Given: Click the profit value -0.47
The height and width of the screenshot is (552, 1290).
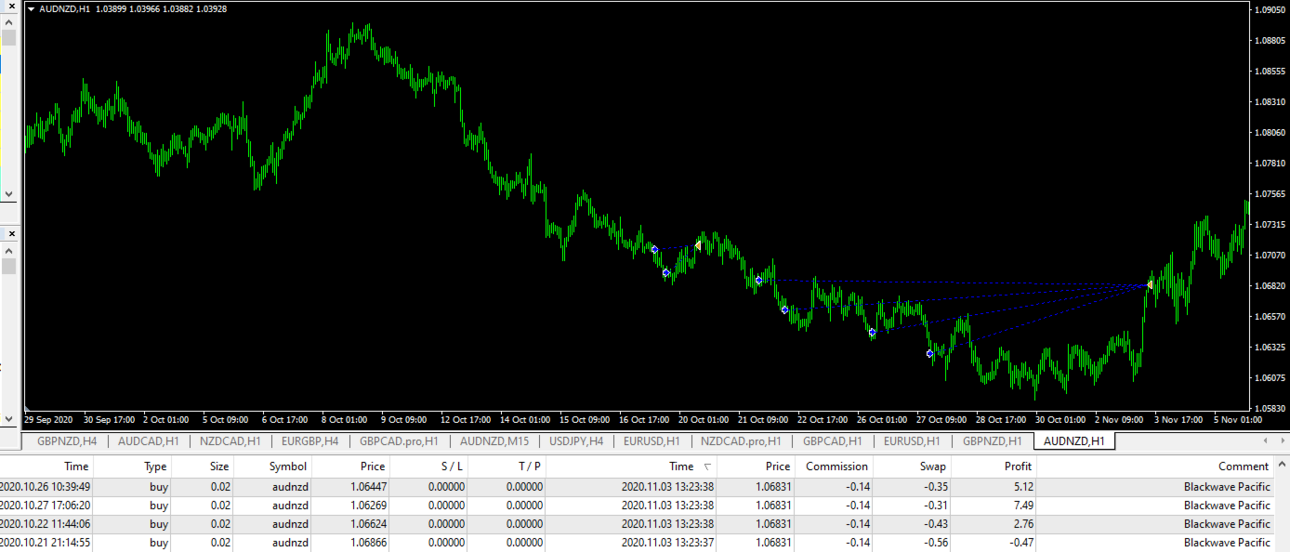Looking at the screenshot, I should [1020, 543].
